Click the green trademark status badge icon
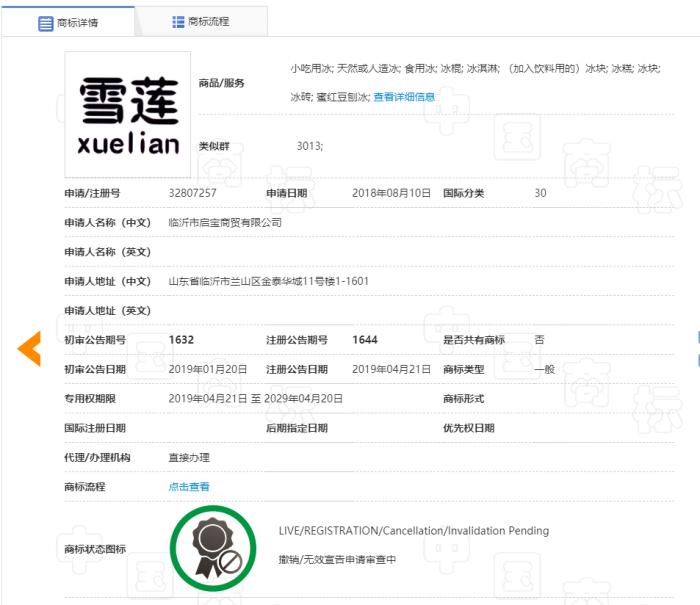700x605 pixels. tap(212, 548)
